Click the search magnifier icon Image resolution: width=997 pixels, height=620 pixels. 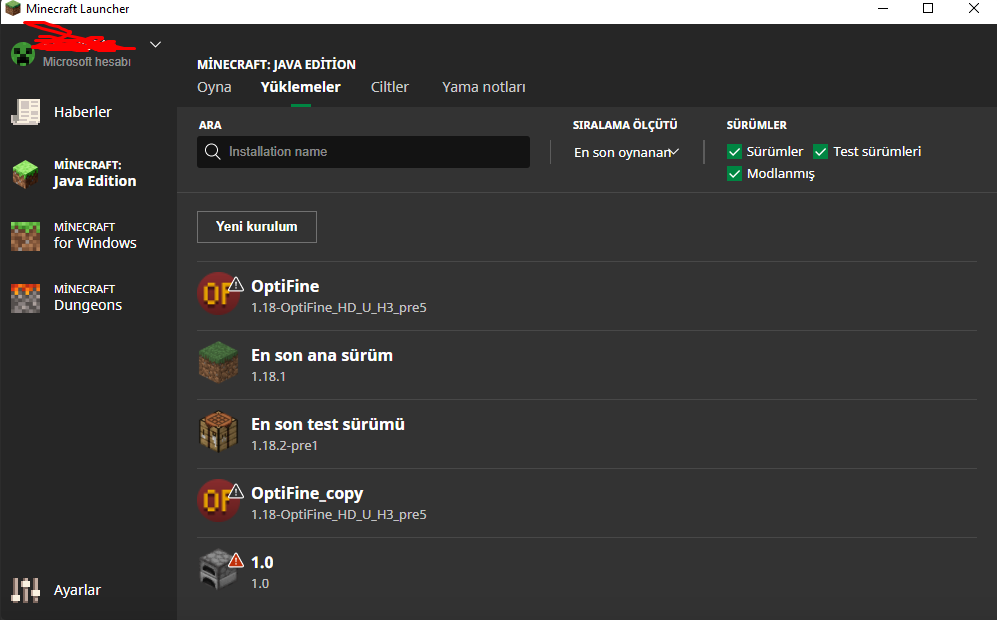pos(212,151)
